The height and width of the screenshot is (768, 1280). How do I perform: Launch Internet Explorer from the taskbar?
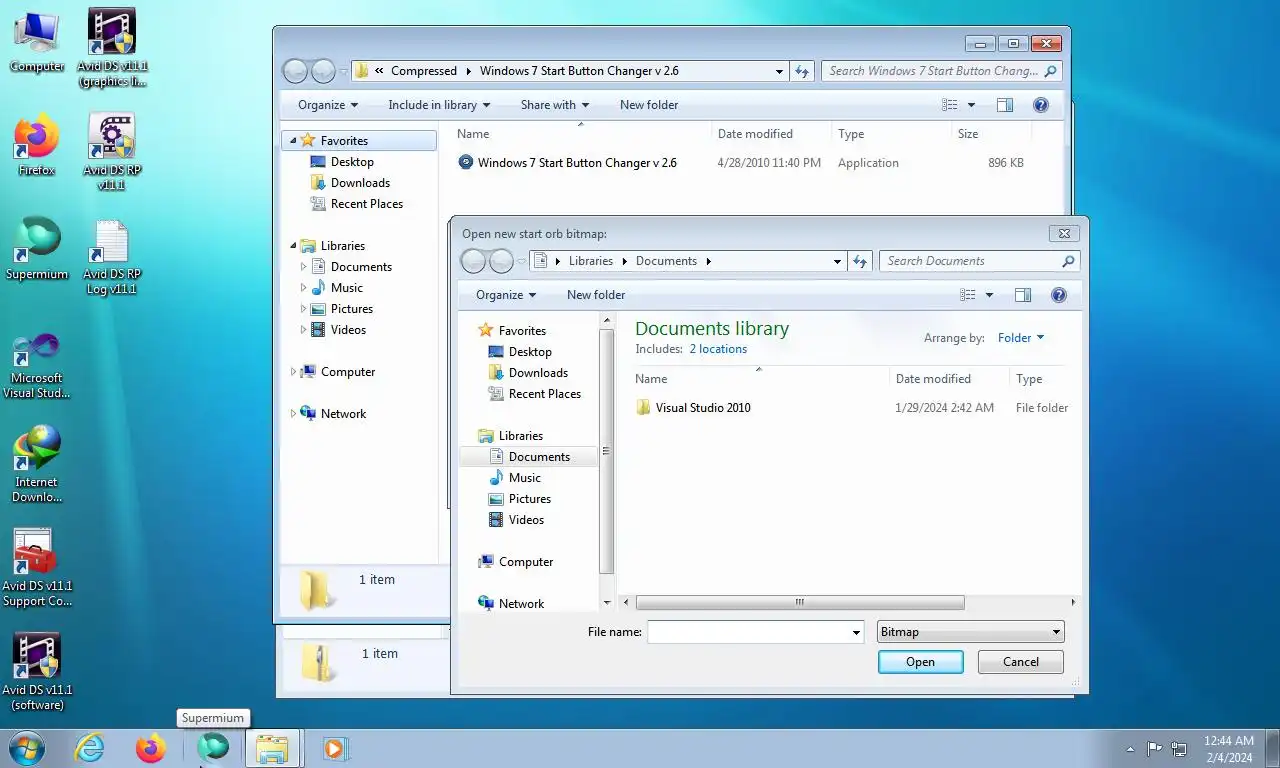click(x=89, y=748)
